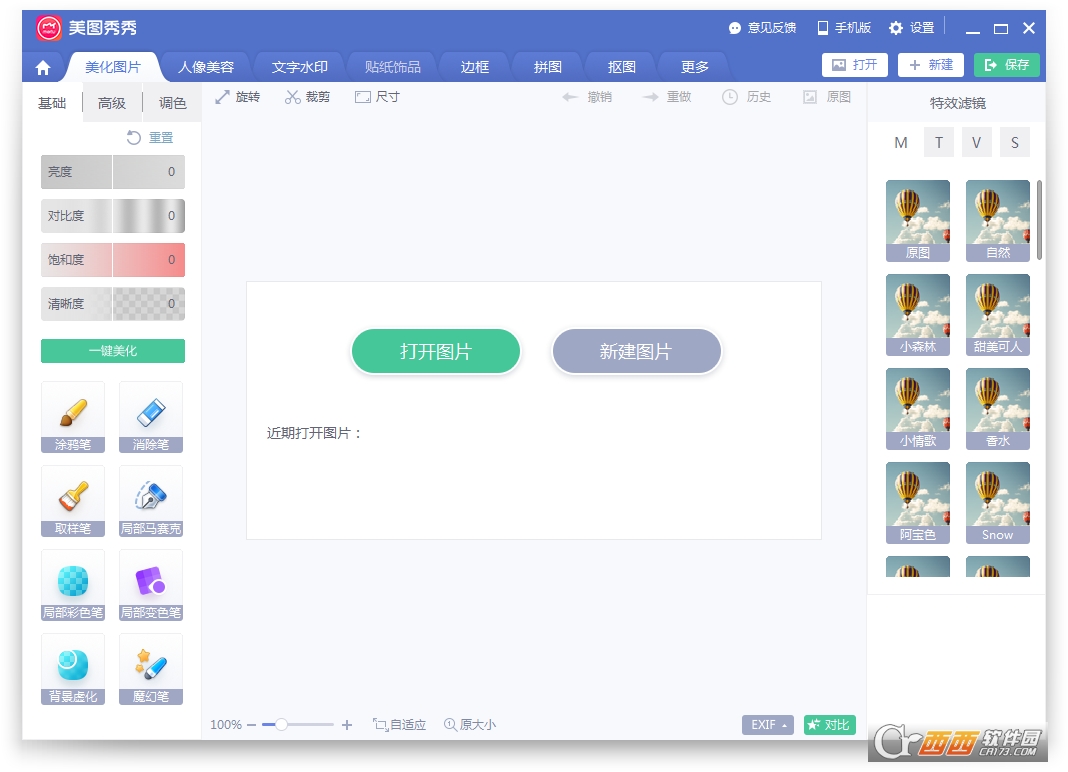This screenshot has height=772, width=1068.
Task: Open the 背景虚化 background blur tool
Action: pyautogui.click(x=73, y=668)
